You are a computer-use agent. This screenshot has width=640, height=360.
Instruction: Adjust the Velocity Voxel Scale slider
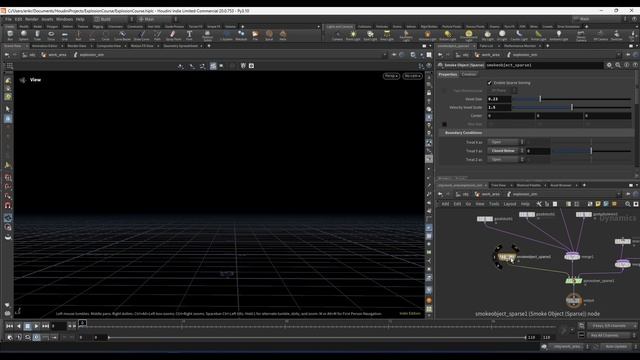(571, 107)
